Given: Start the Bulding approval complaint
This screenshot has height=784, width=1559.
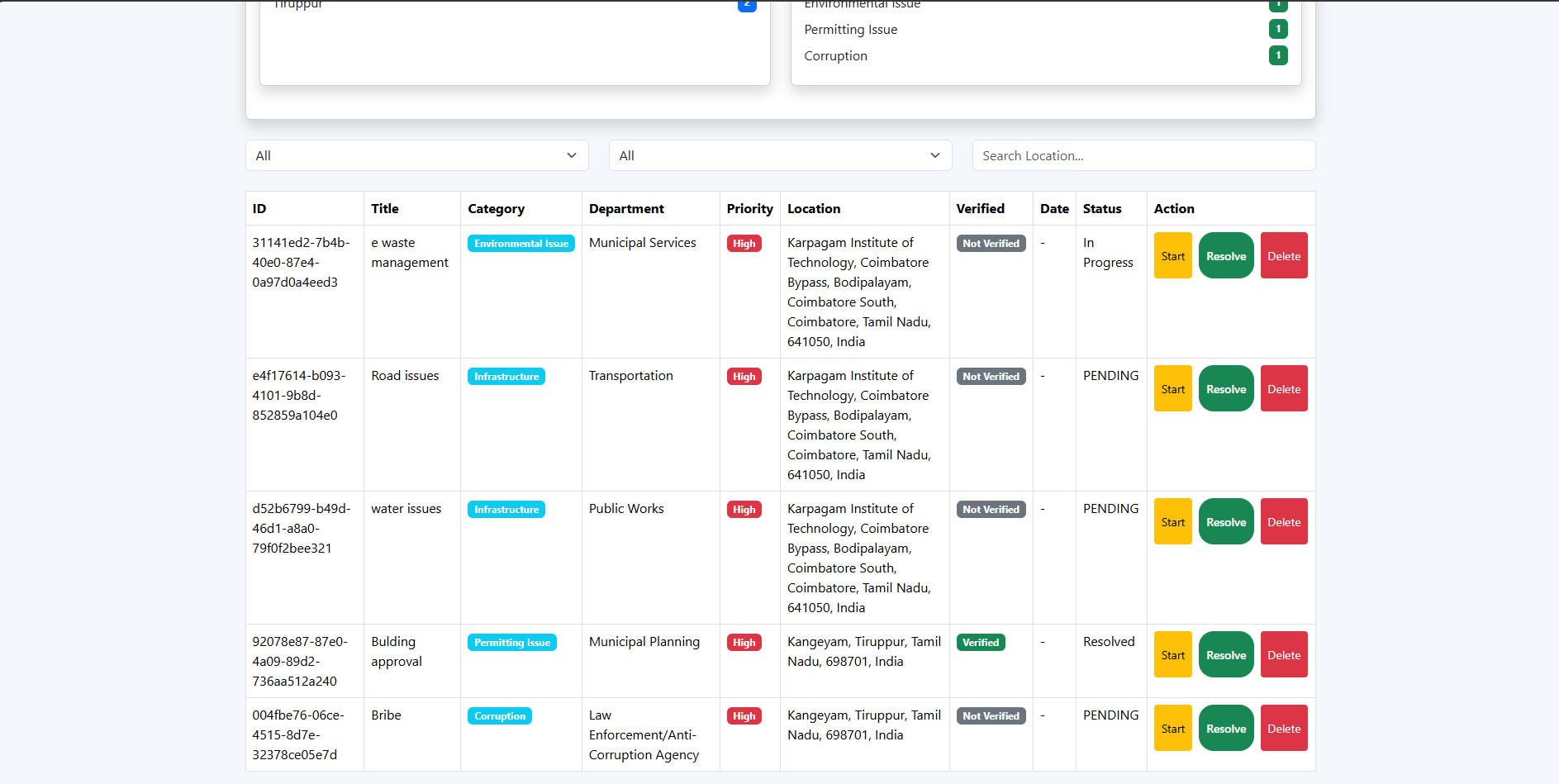Looking at the screenshot, I should tap(1172, 654).
